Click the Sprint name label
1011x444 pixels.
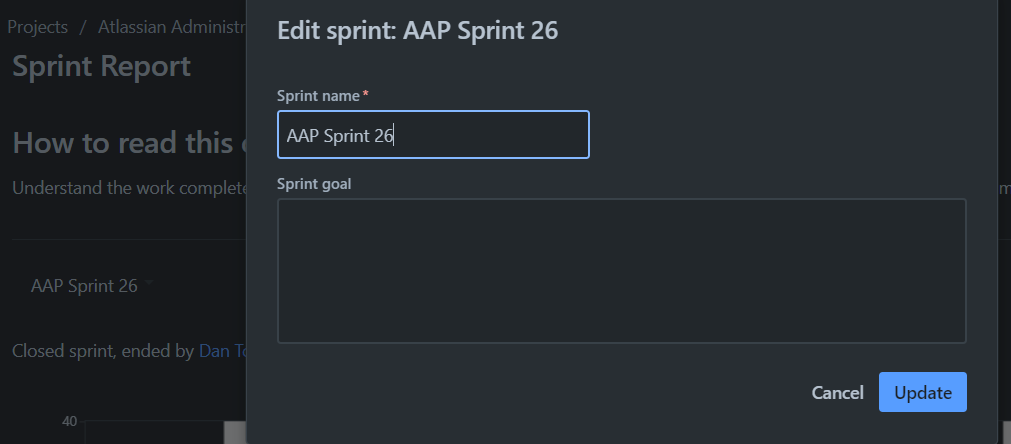coord(318,95)
